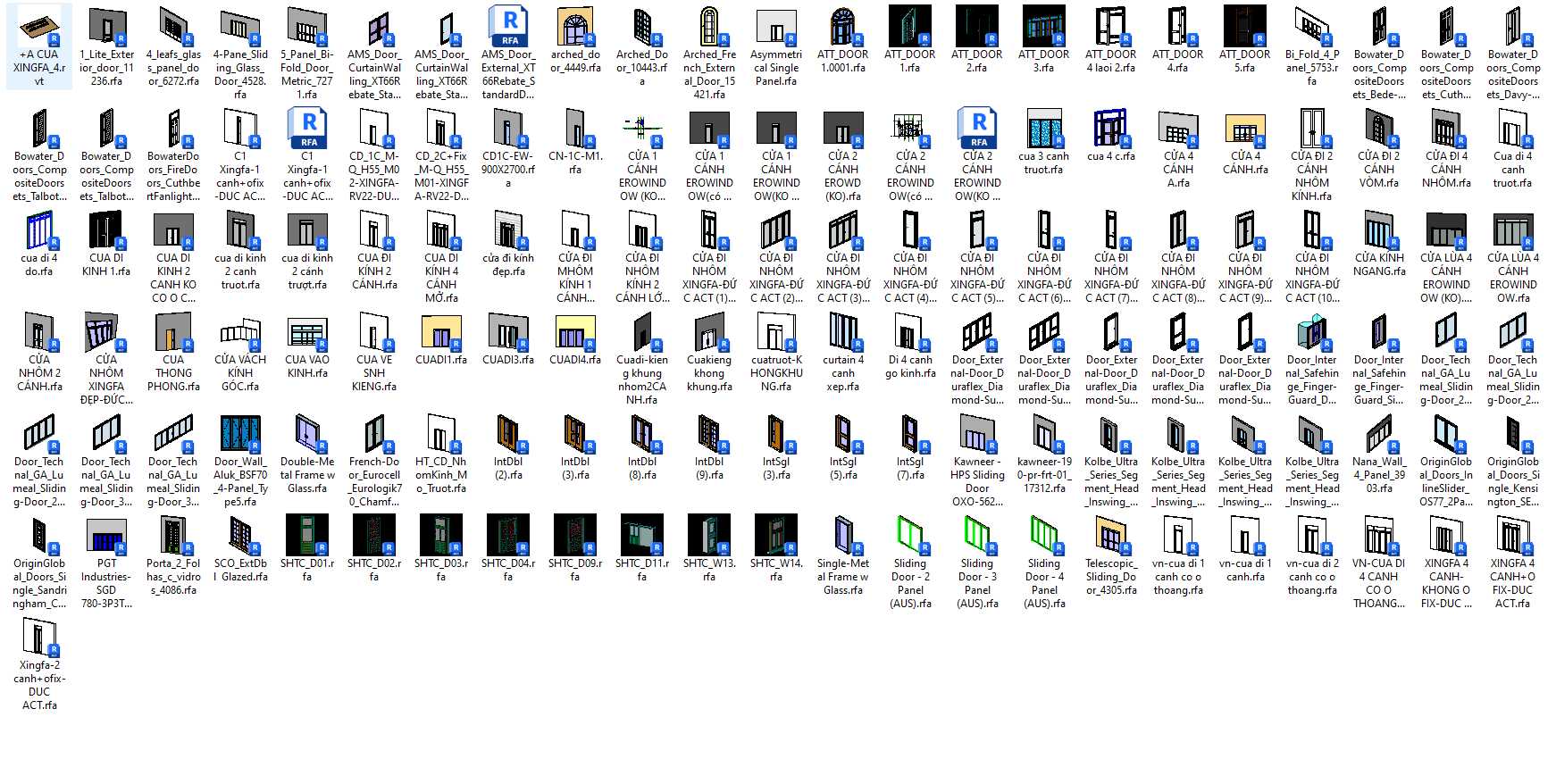Click the Cuakieng khong khung.rfa file name
The width and height of the screenshot is (1556, 784).
tap(709, 373)
